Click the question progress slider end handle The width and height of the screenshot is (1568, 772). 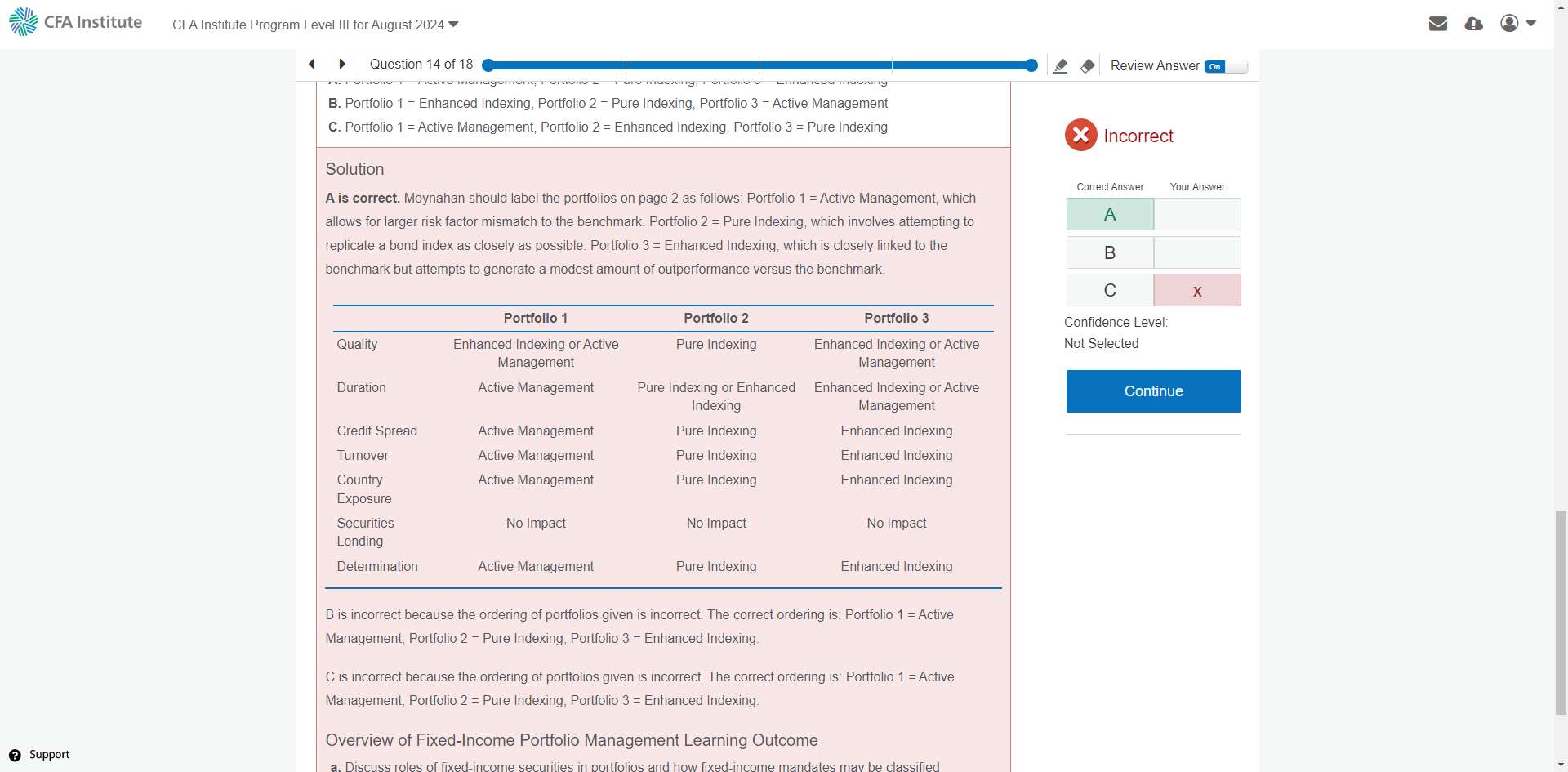point(1031,65)
